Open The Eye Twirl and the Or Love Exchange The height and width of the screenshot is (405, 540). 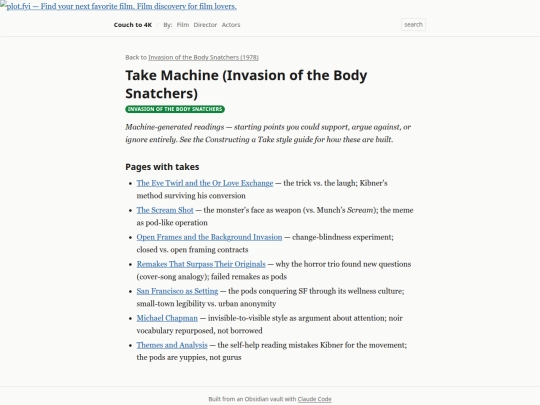205,183
